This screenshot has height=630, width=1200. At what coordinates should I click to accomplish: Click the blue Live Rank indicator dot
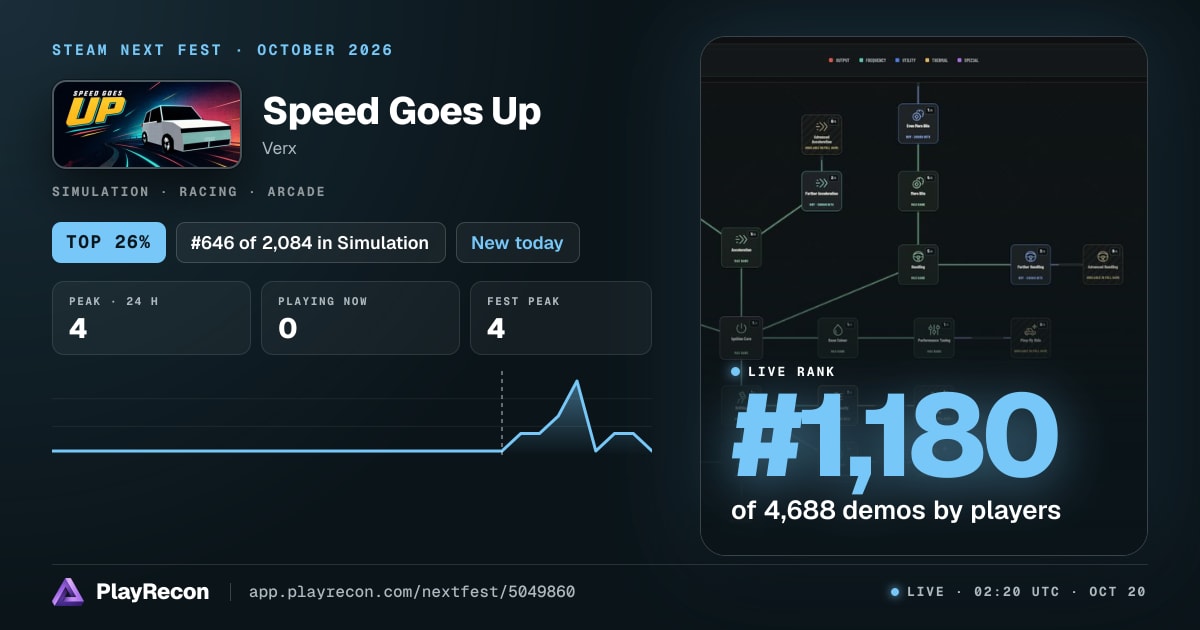(736, 372)
